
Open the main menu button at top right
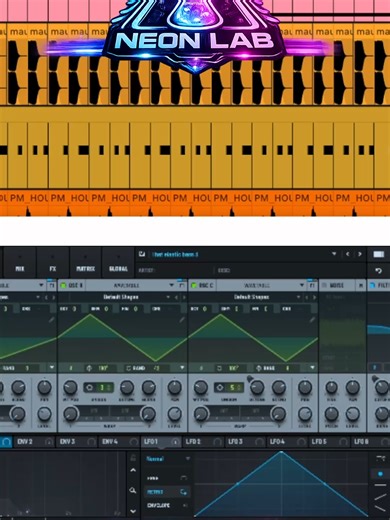379,254
